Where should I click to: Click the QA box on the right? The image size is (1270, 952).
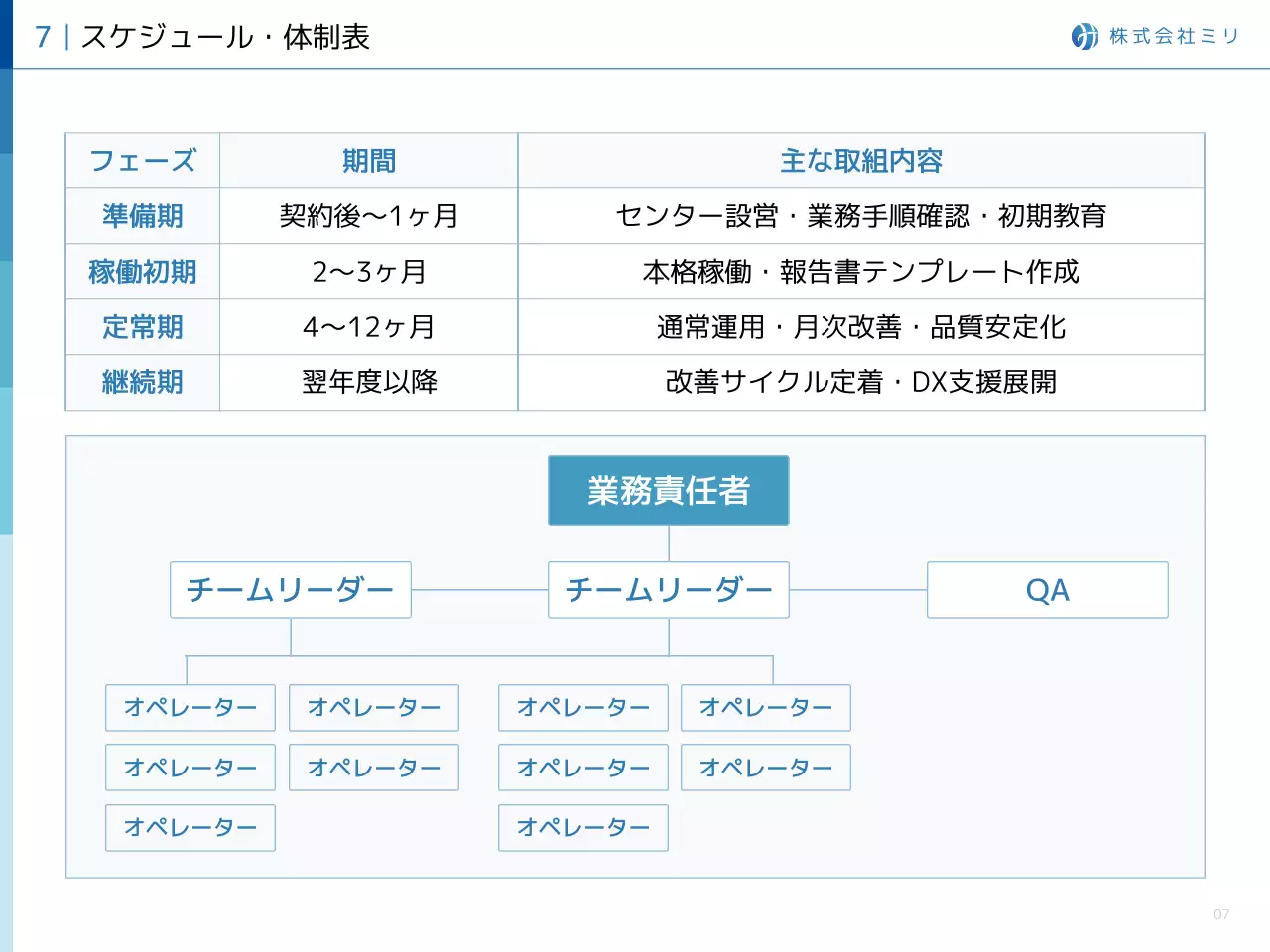(1047, 590)
